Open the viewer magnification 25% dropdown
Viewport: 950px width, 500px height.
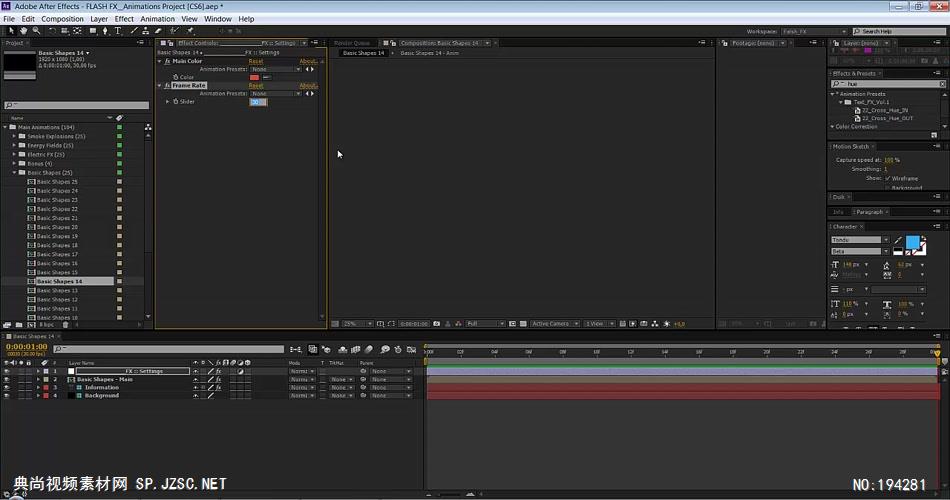(x=357, y=324)
